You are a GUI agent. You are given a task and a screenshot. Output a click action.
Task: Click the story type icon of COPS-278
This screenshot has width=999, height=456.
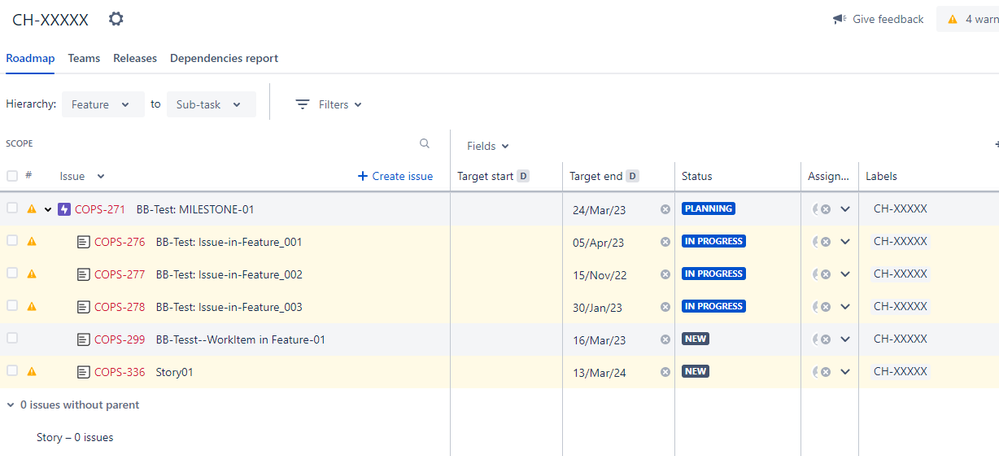click(83, 307)
